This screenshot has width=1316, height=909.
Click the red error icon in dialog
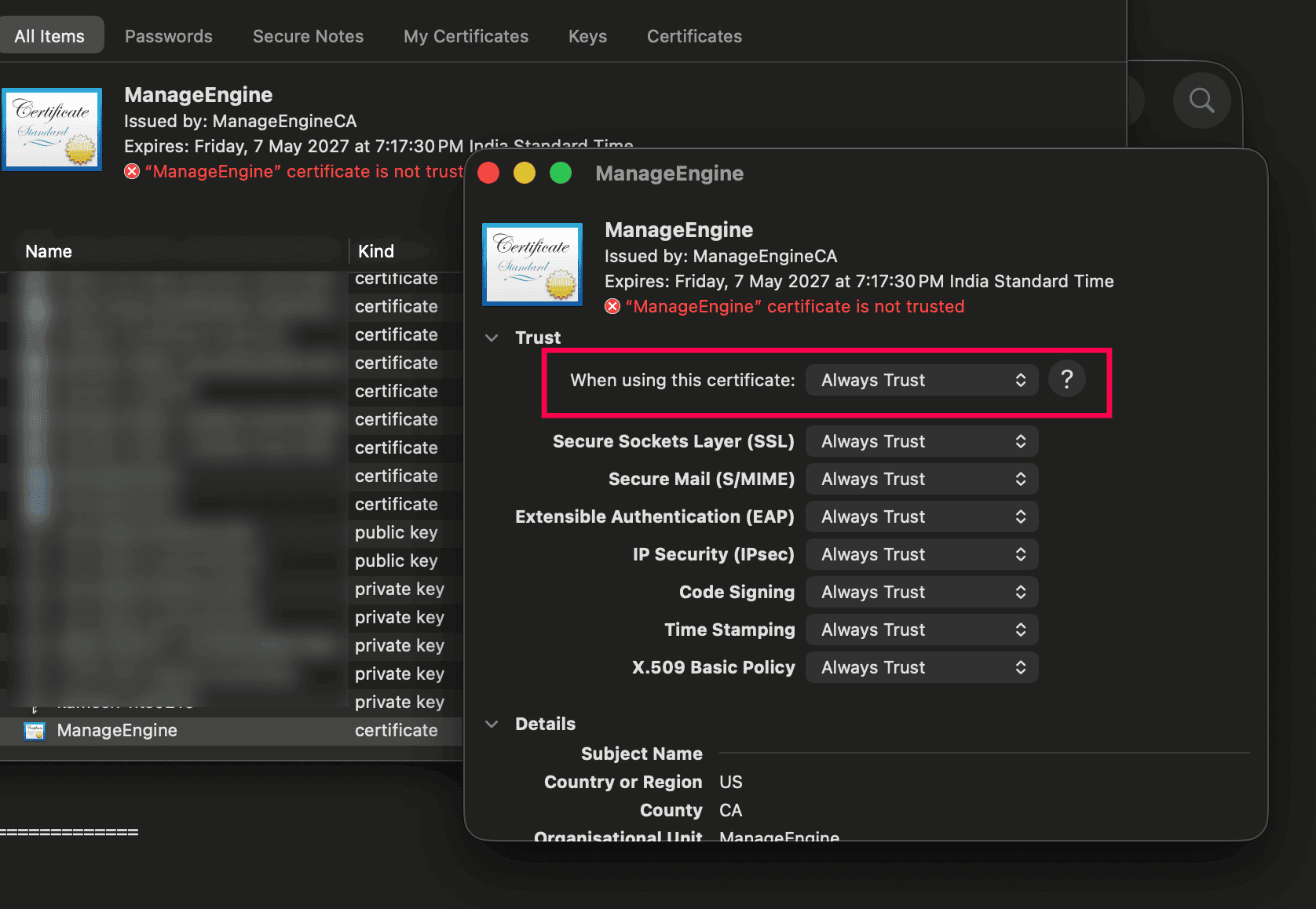612,307
